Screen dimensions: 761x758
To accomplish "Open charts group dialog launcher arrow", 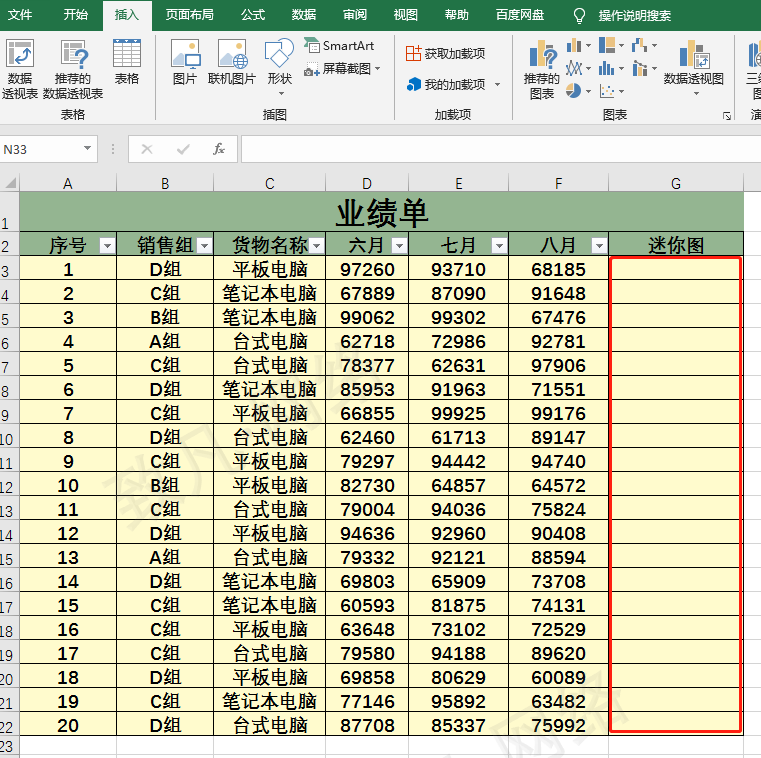I will [727, 115].
